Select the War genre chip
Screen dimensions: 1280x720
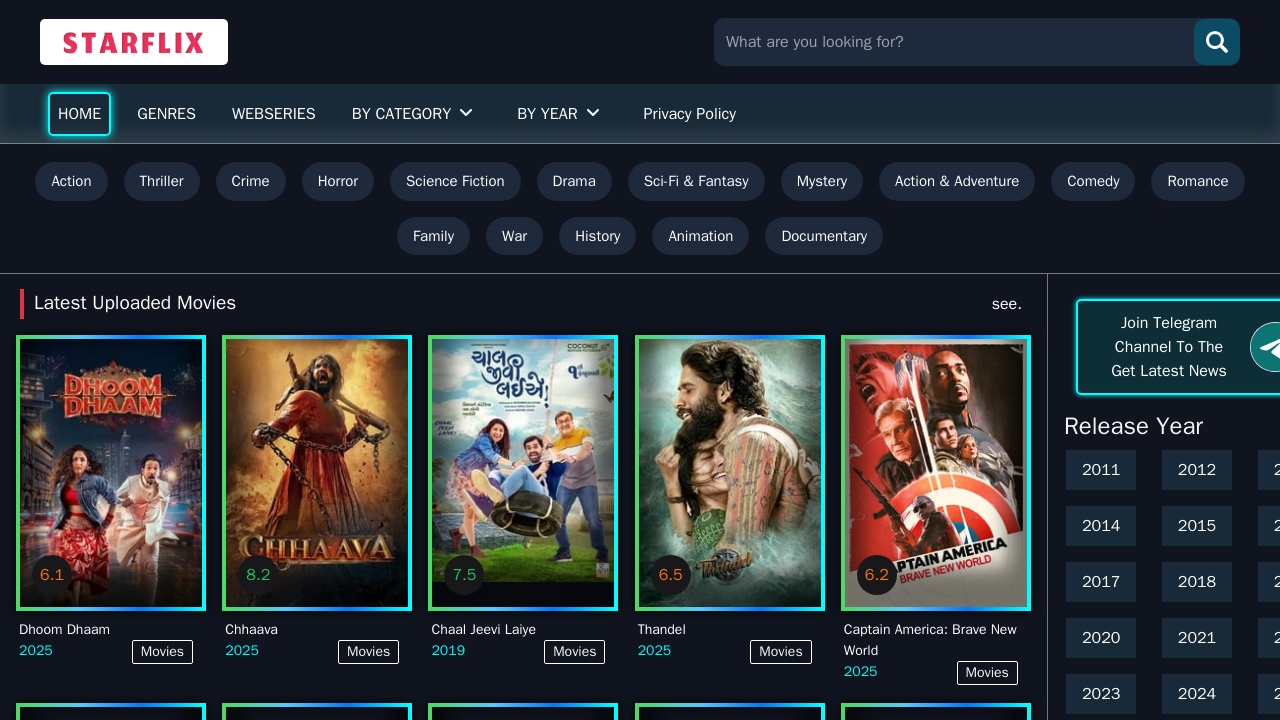(x=514, y=236)
